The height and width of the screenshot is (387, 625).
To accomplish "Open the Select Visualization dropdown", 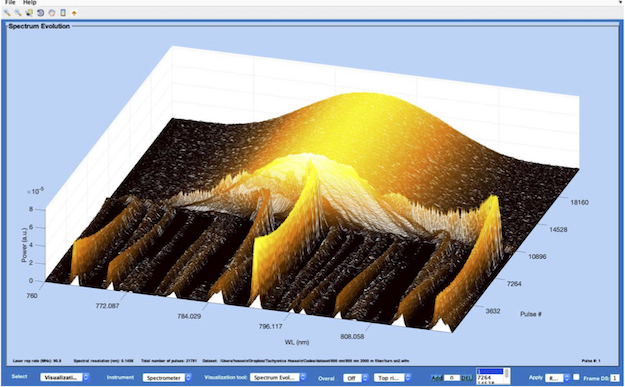I will pos(65,377).
